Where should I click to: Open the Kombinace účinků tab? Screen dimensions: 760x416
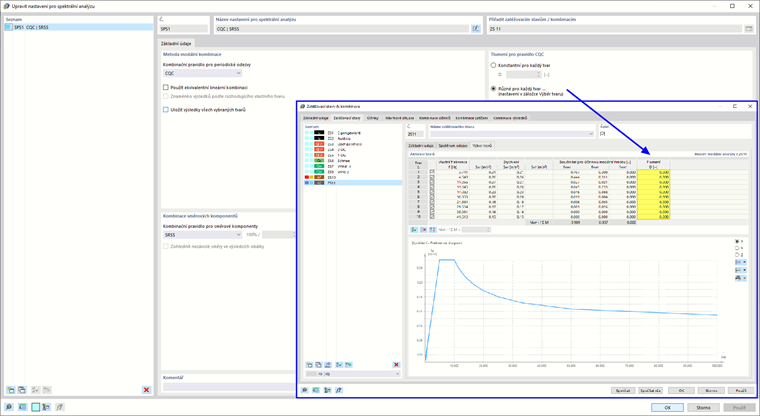point(434,118)
